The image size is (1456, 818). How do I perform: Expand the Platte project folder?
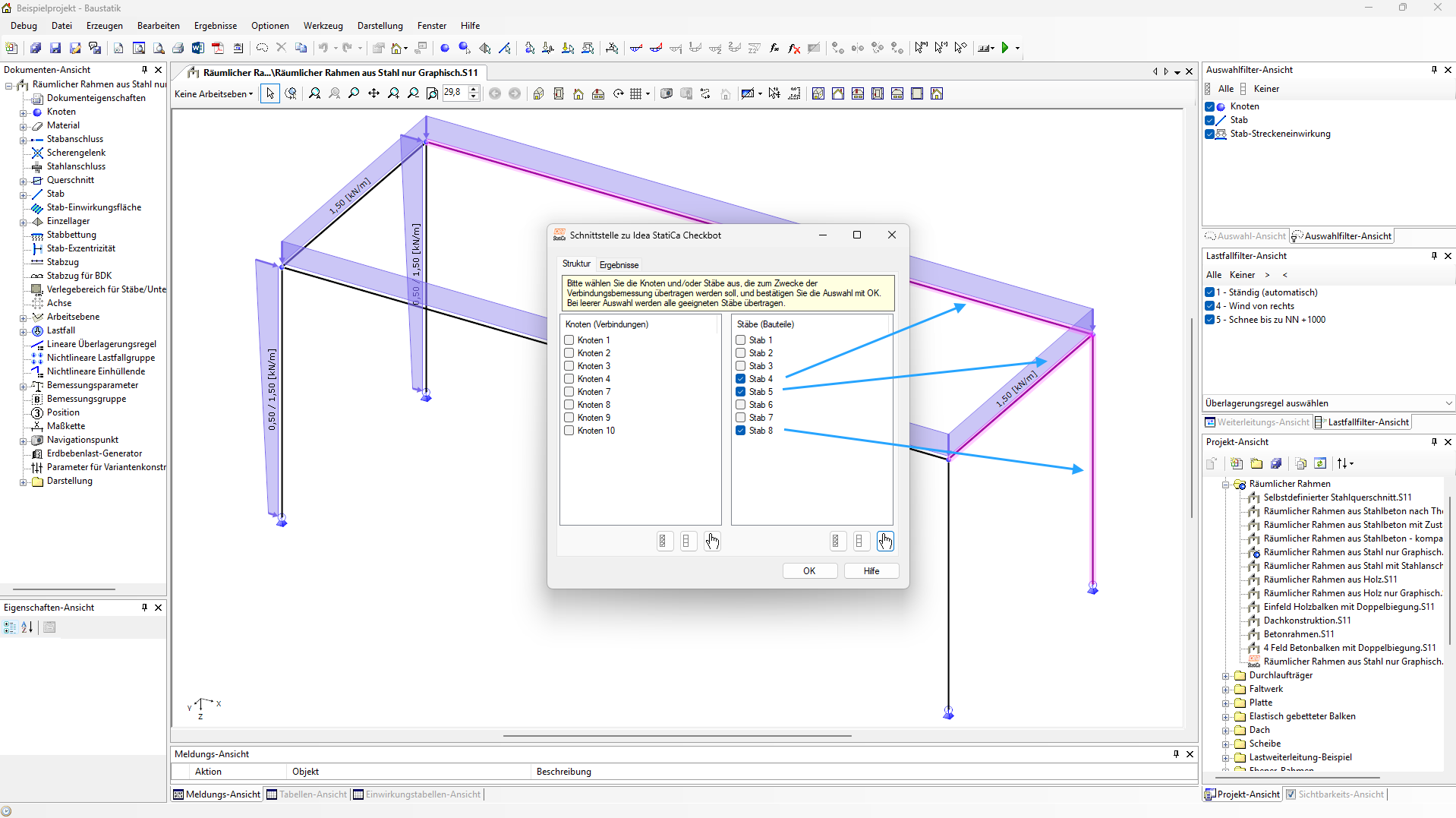[x=1225, y=703]
